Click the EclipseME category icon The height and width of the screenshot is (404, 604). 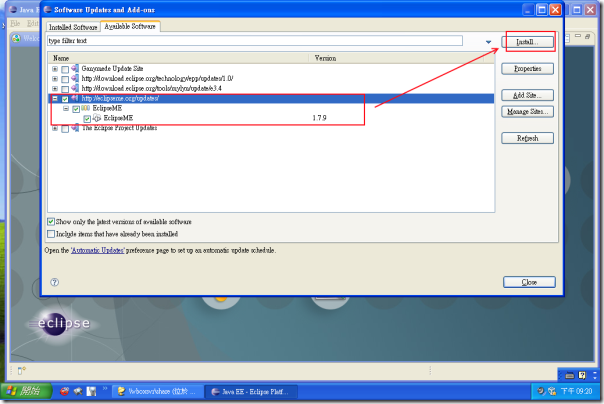[86, 108]
